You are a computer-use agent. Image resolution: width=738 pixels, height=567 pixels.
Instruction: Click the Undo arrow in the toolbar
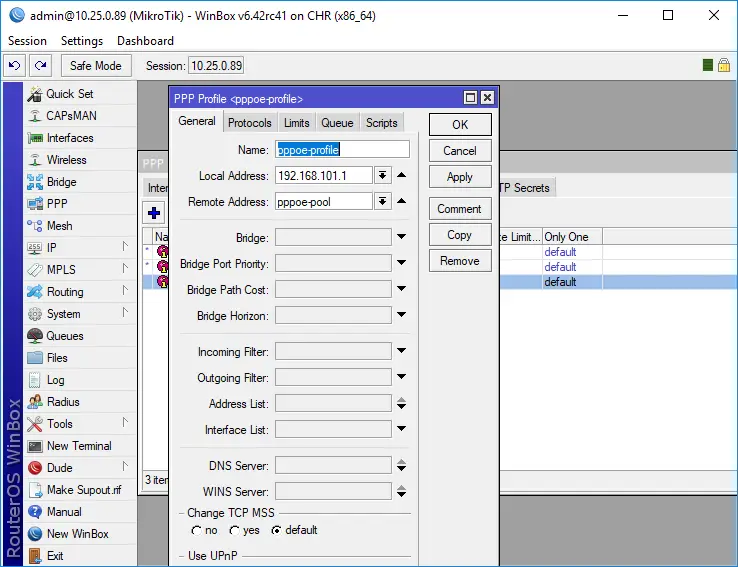pyautogui.click(x=15, y=65)
